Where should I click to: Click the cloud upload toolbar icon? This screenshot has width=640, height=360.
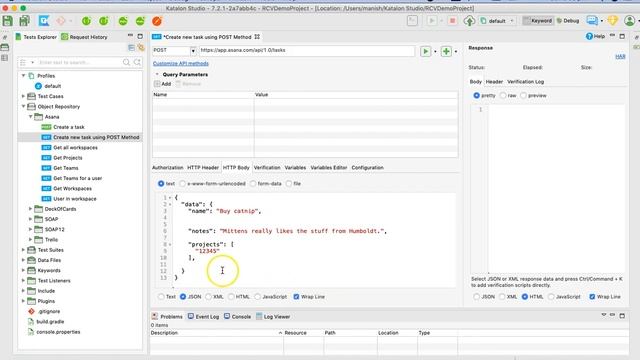[x=469, y=20]
